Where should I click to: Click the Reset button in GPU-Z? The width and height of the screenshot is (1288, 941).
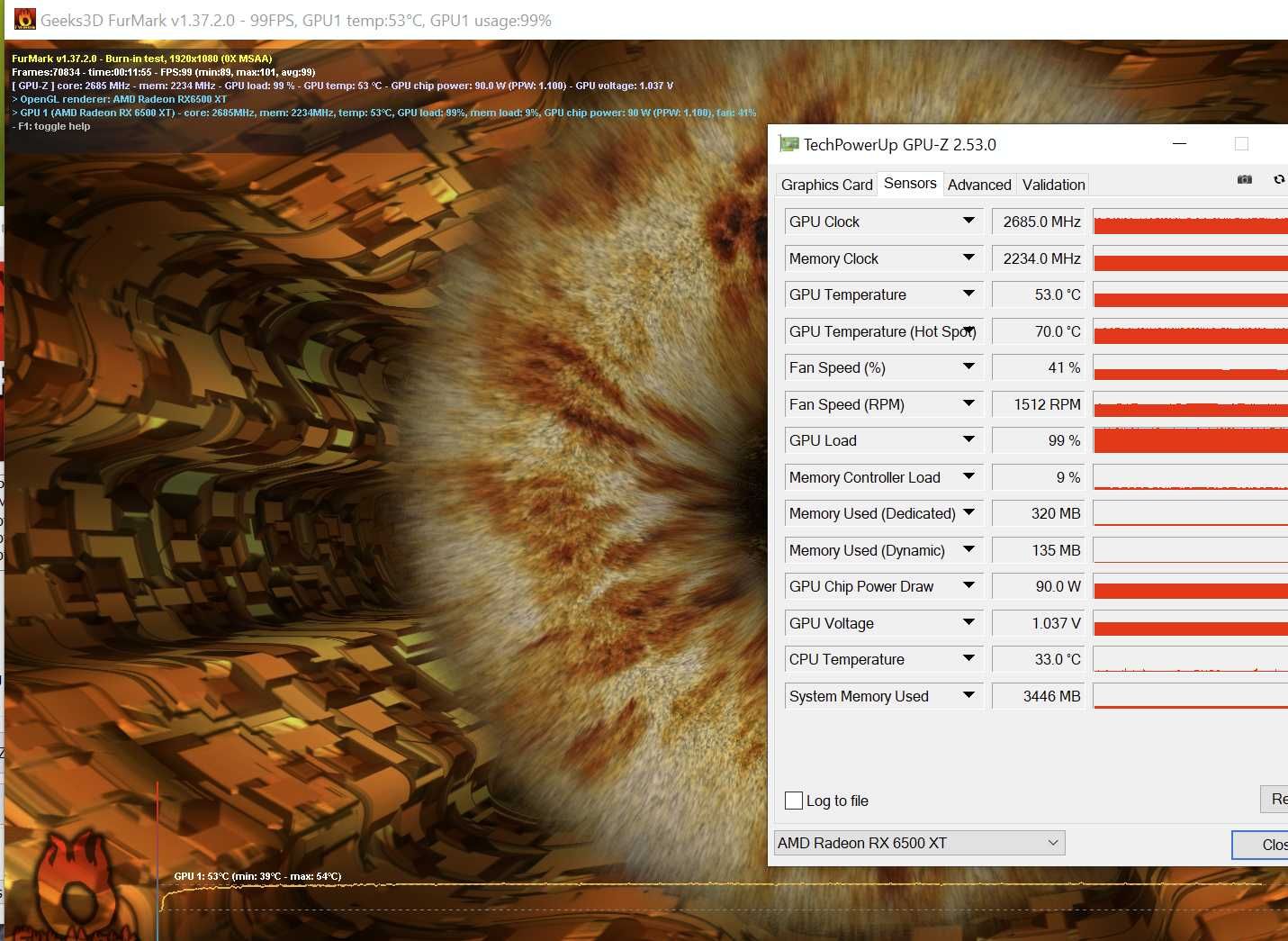point(1274,799)
